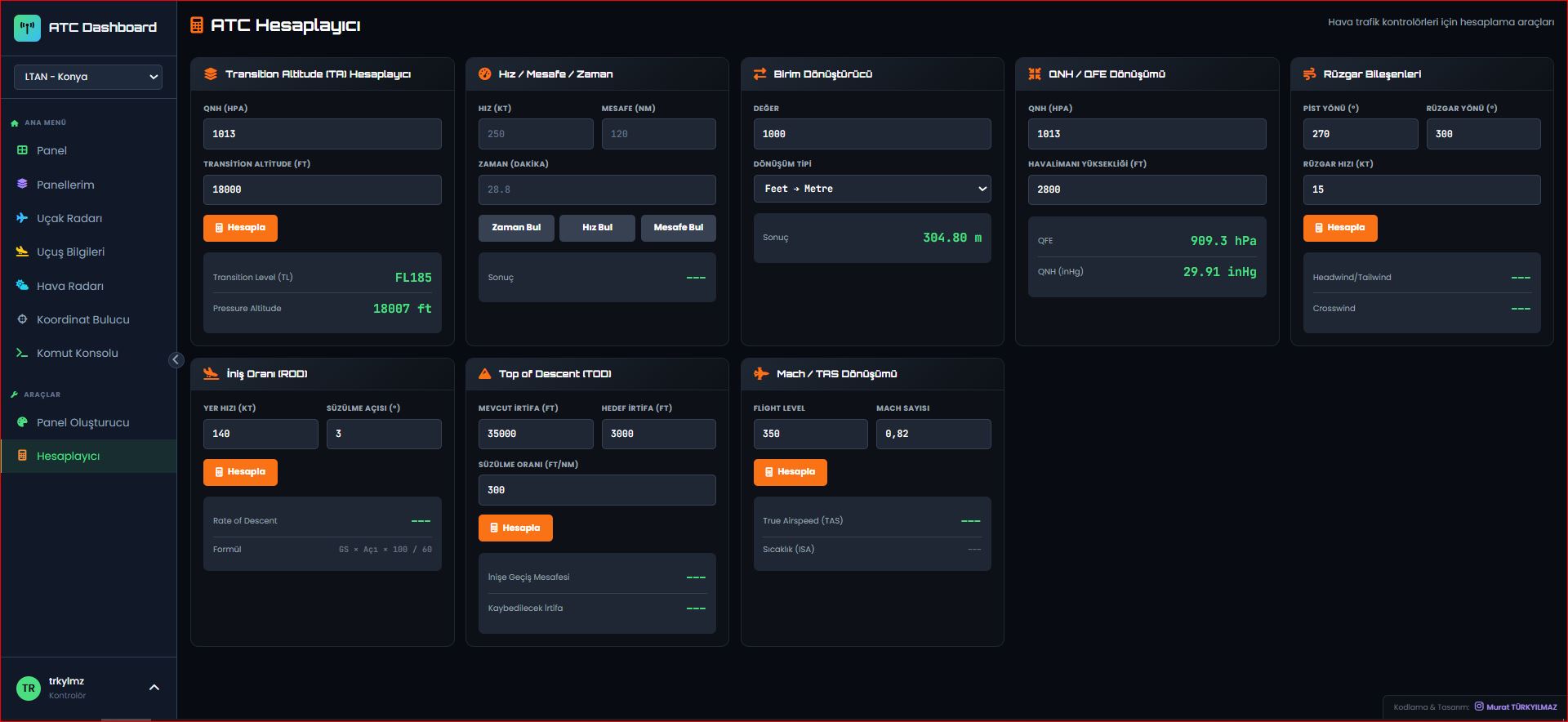Viewport: 1568px width, 722px height.
Task: Click the Hız / Mesafe / Zaman gauge icon
Action: coord(484,74)
